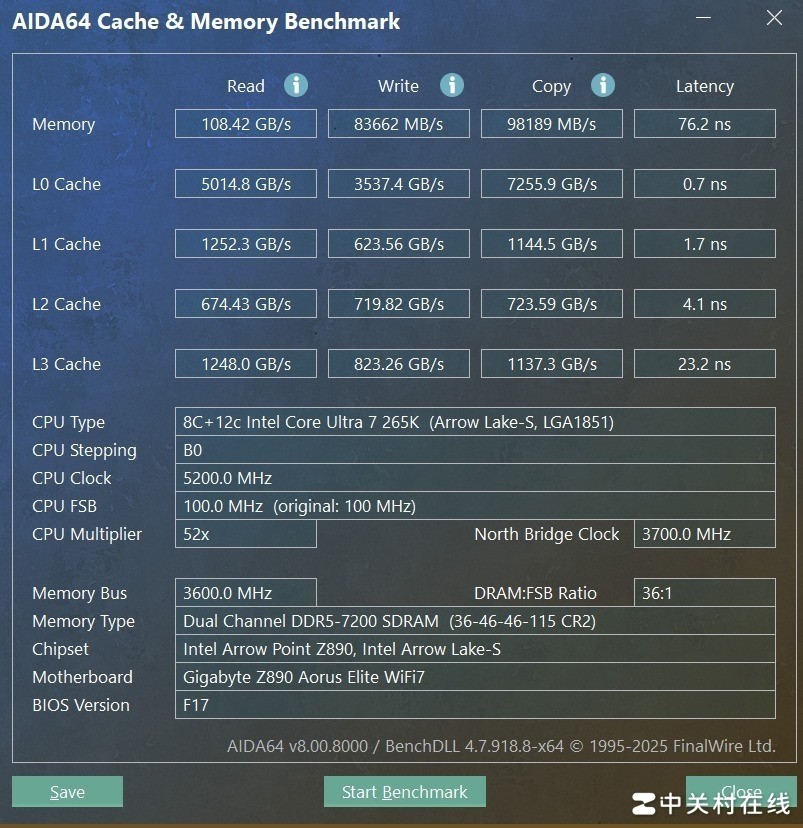Viewport: 803px width, 828px height.
Task: Select the Memory Bus field showing 3600.0 MHz
Action: 245,592
